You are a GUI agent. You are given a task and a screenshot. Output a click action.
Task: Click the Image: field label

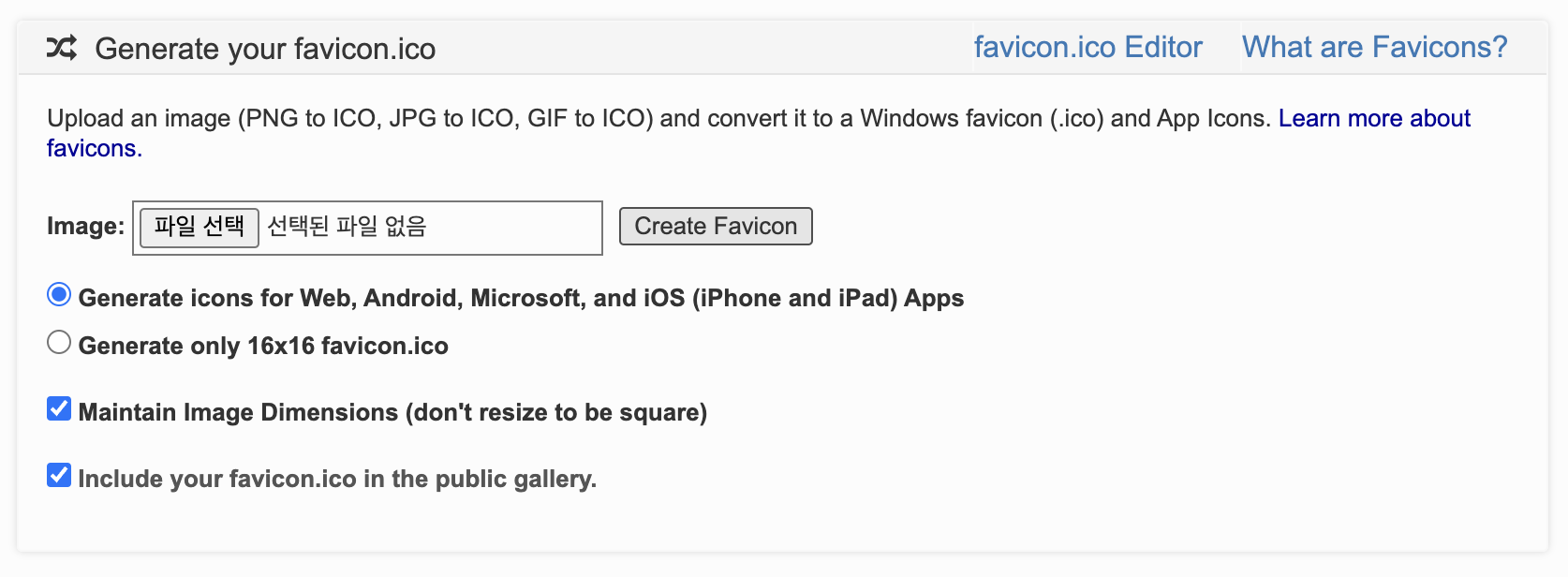85,226
